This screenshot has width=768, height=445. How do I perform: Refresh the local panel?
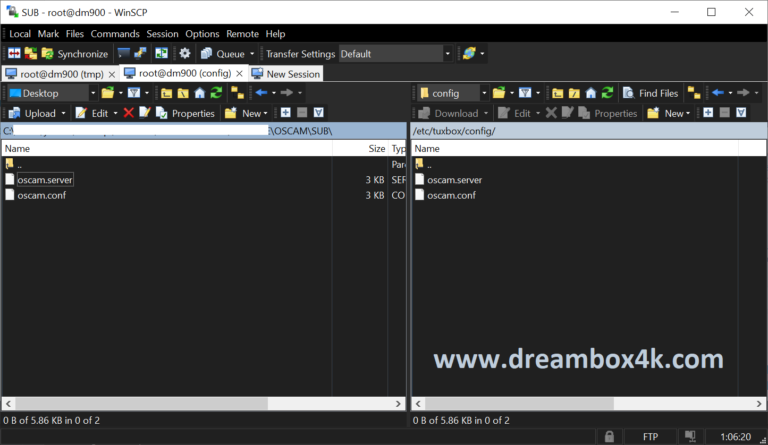216,93
